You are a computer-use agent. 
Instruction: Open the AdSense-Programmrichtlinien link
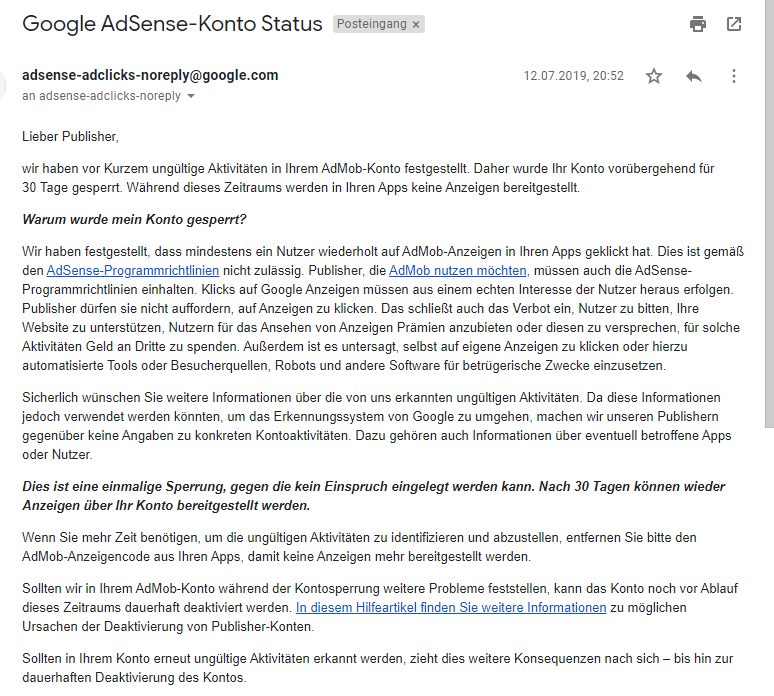[x=133, y=271]
